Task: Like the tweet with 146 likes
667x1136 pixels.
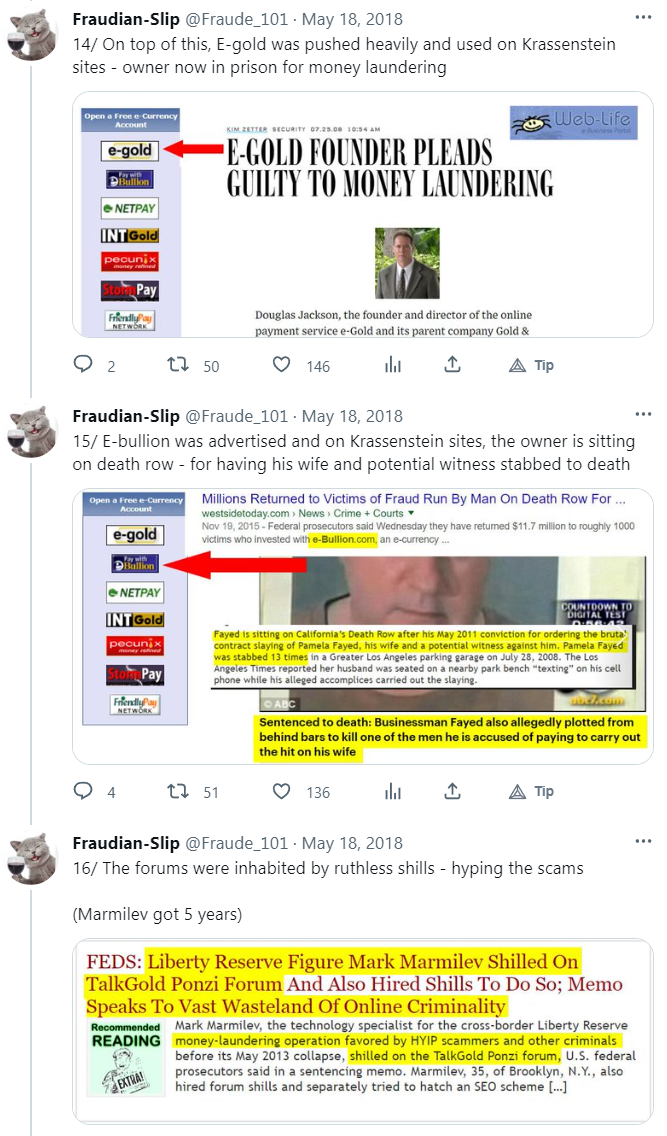Action: [x=283, y=365]
